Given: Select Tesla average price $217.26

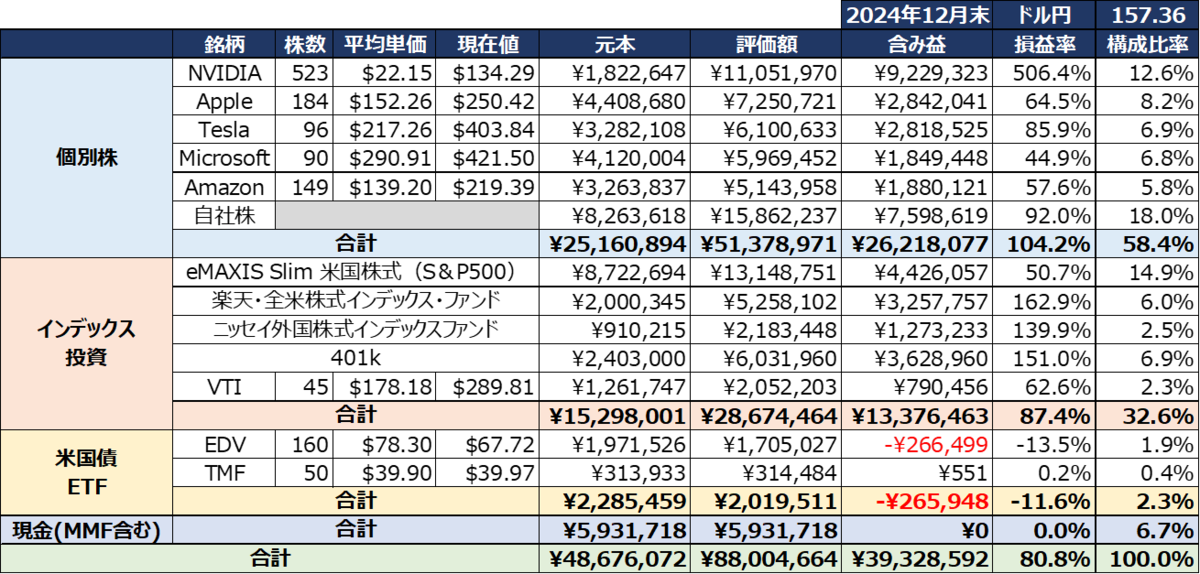Looking at the screenshot, I should [x=385, y=130].
